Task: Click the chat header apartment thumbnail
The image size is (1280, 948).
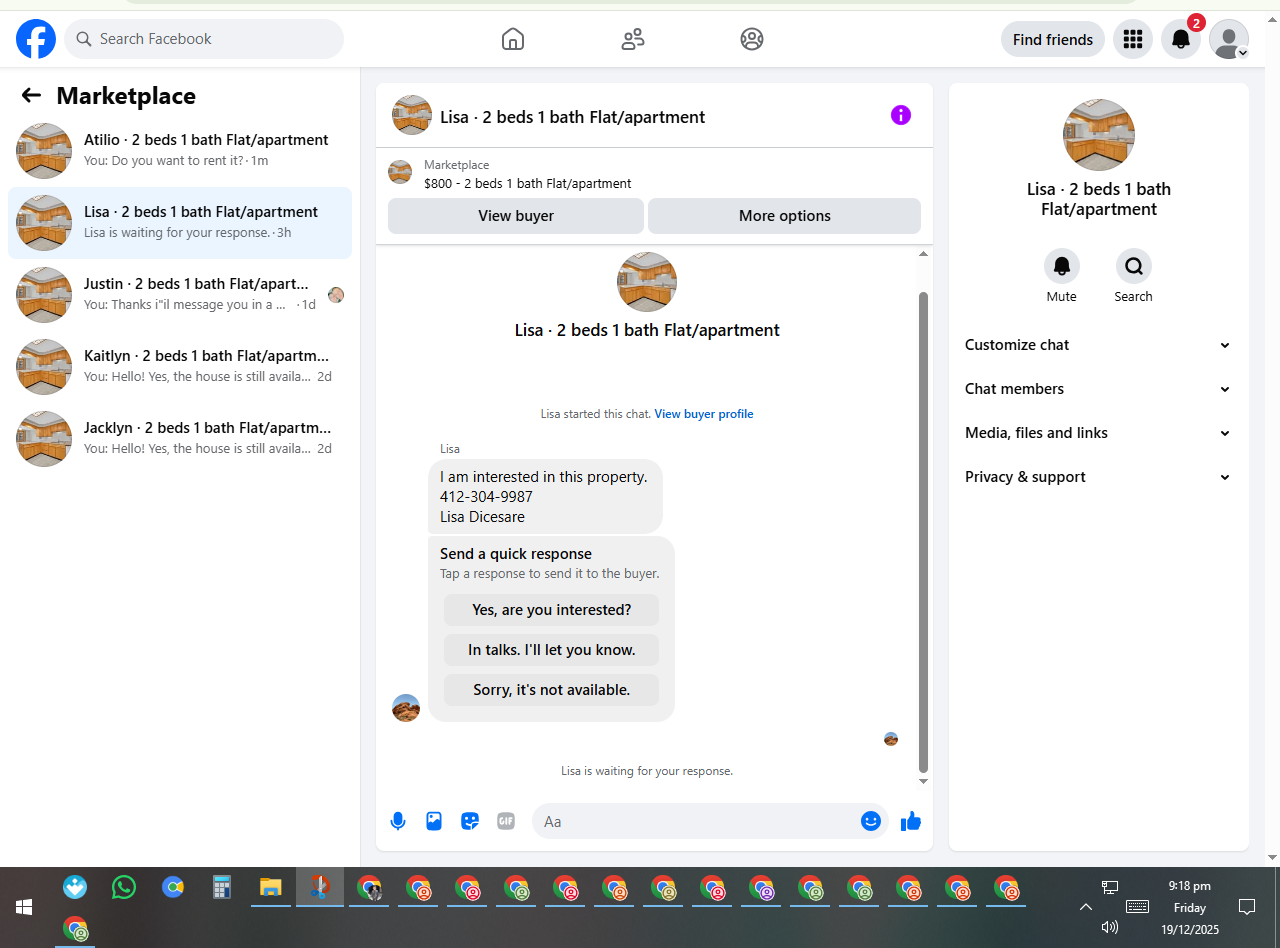Action: (x=412, y=115)
